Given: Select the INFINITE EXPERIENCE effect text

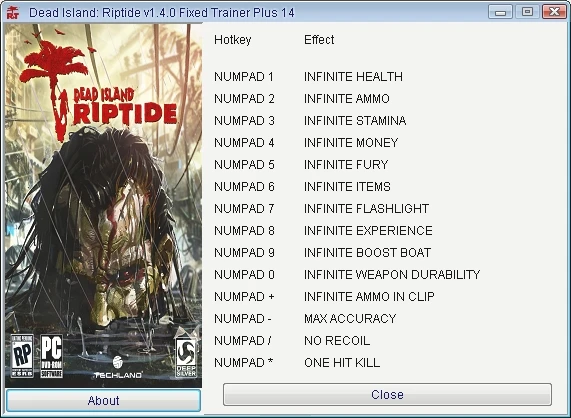Looking at the screenshot, I should [x=368, y=230].
